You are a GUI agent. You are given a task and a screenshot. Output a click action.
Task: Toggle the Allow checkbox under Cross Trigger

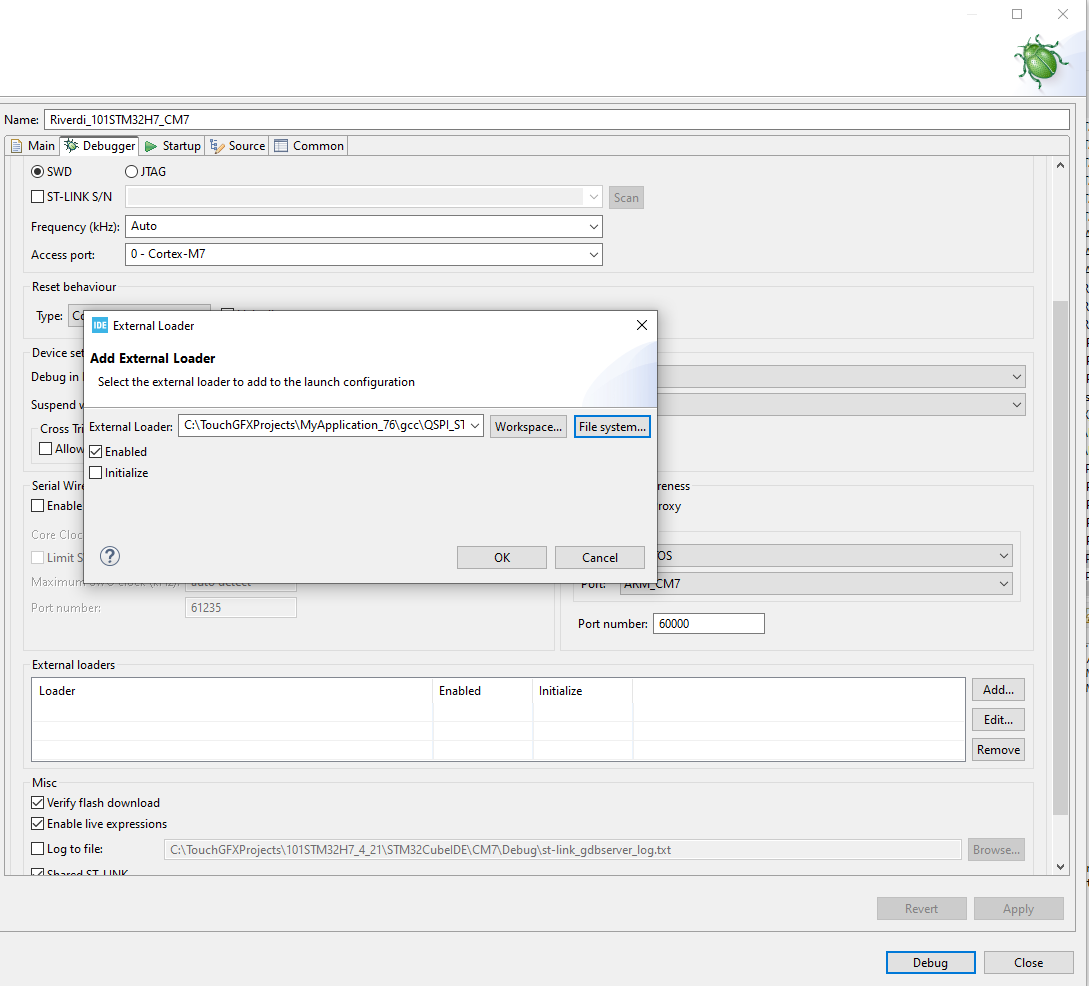tap(46, 449)
